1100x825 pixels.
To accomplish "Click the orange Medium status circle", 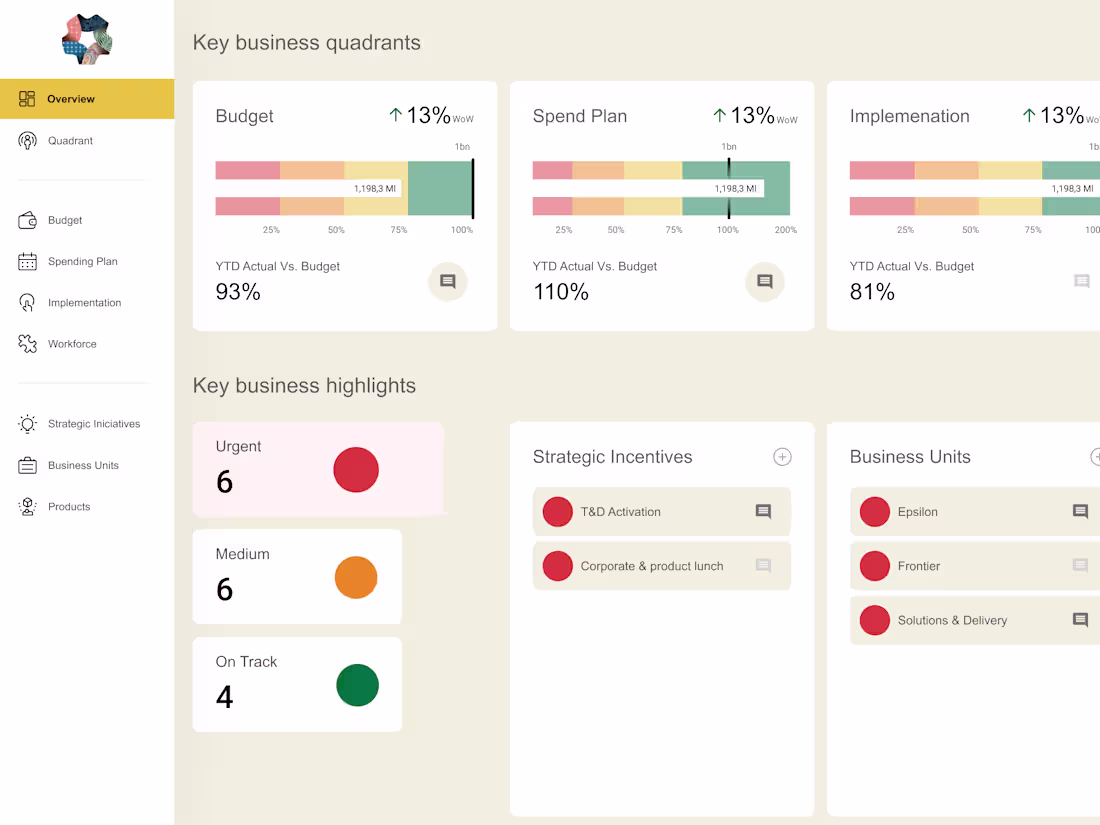I will (x=356, y=578).
